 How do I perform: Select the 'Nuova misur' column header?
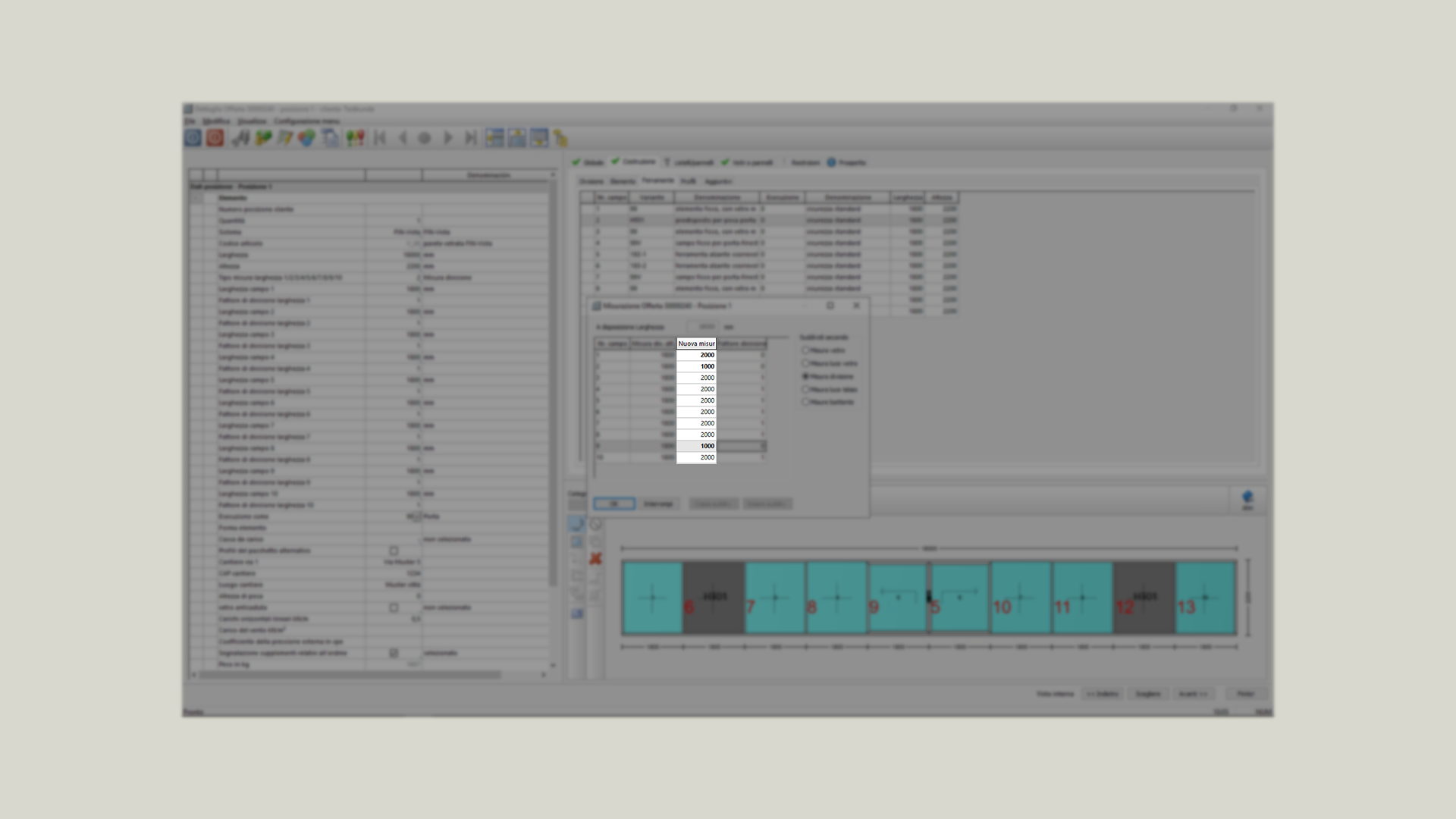click(696, 344)
